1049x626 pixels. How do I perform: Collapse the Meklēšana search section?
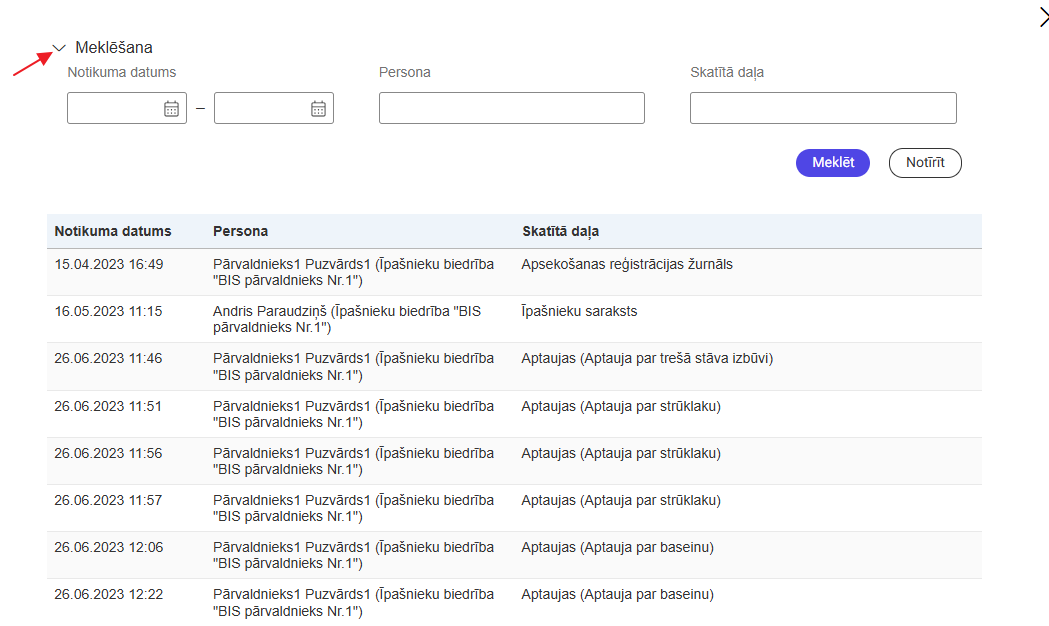[x=59, y=48]
